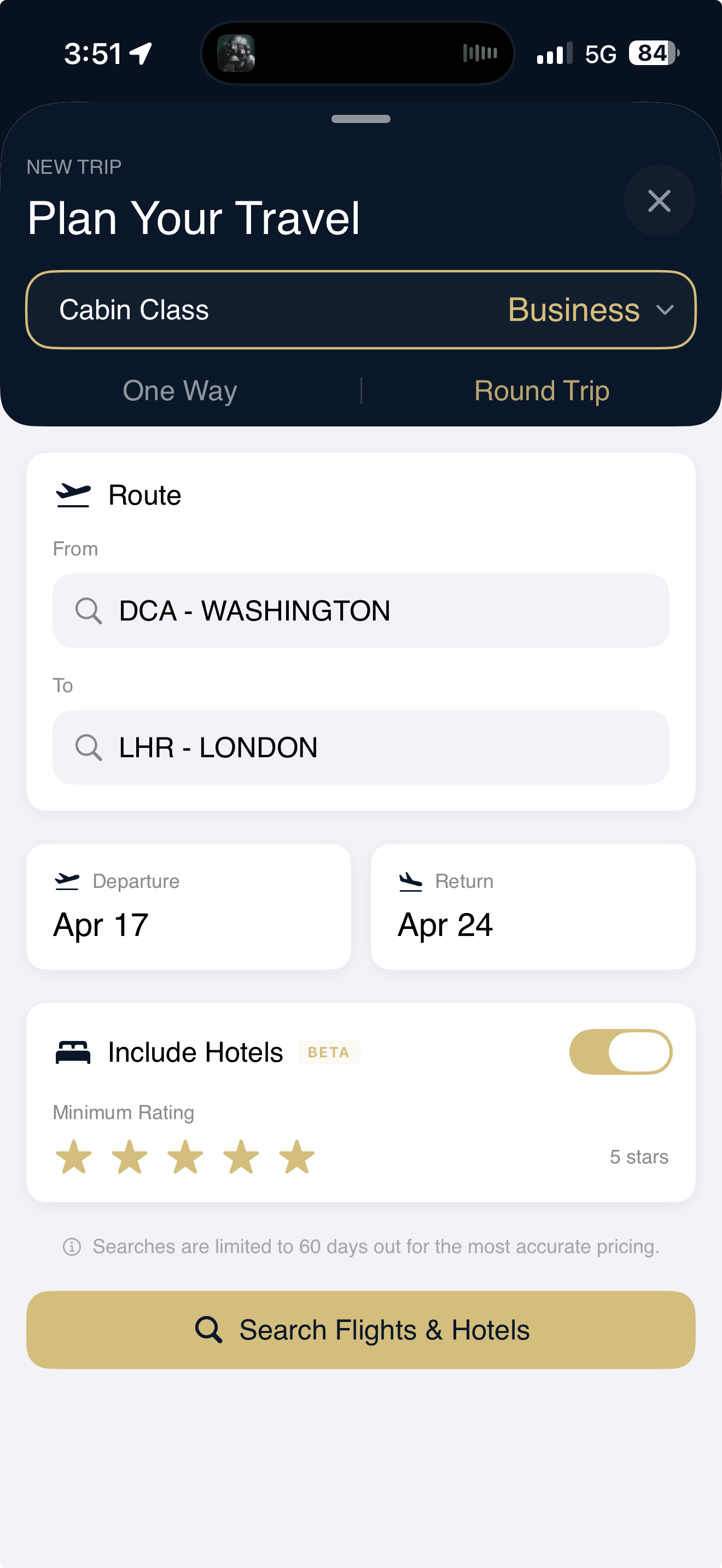Viewport: 722px width, 1568px height.
Task: Close the Plan Your Travel sheet
Action: click(659, 201)
